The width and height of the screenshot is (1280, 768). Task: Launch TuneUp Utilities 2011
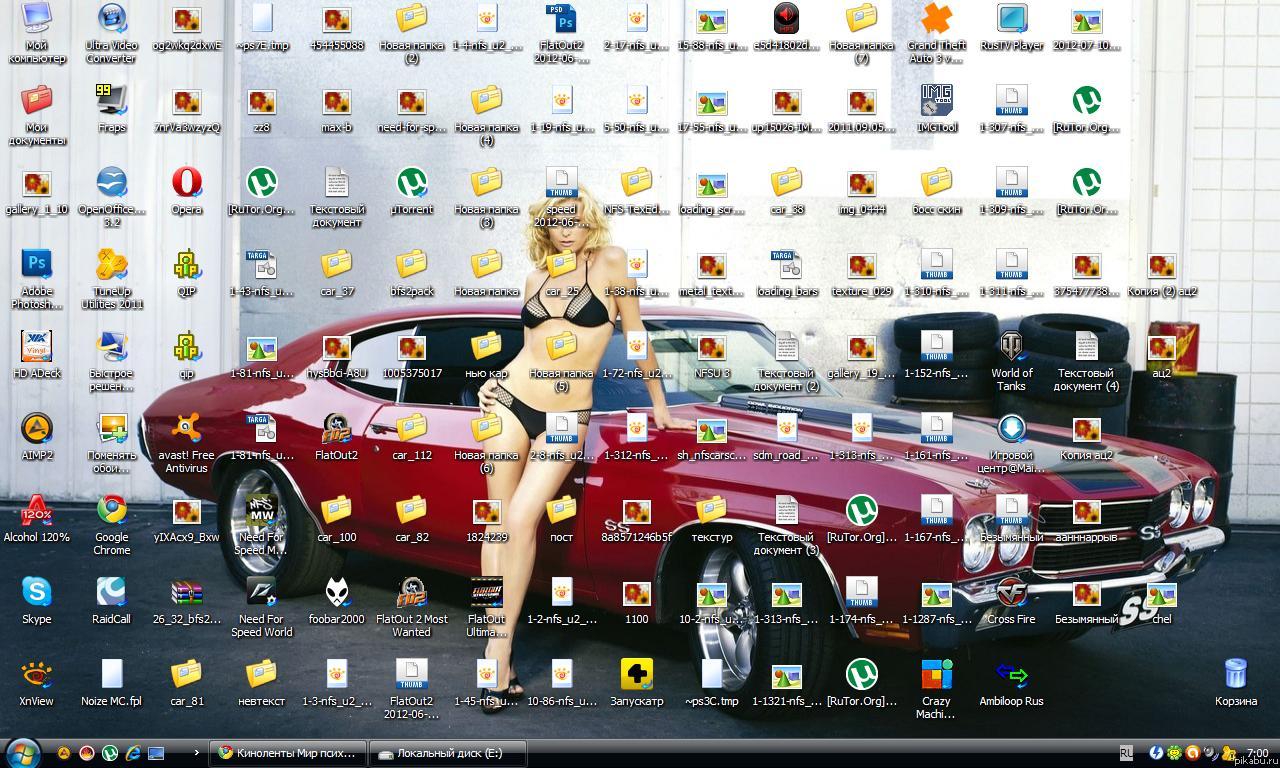[x=112, y=278]
